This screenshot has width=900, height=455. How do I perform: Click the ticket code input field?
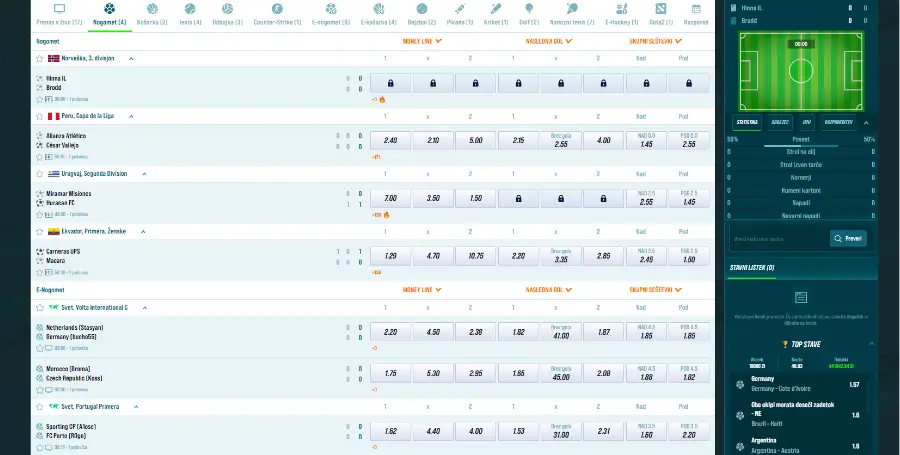(779, 239)
